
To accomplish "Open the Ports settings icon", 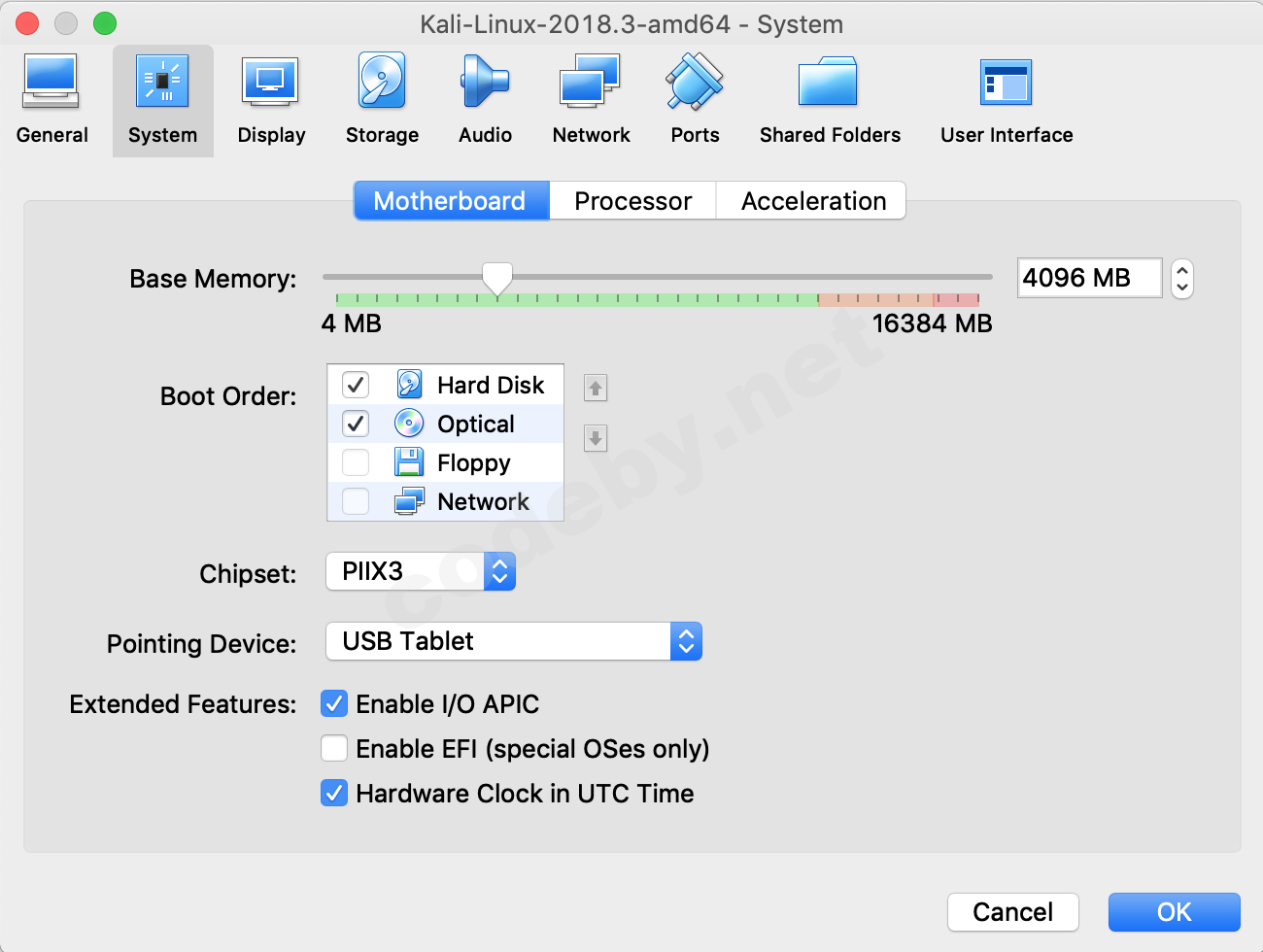I will pos(695,82).
